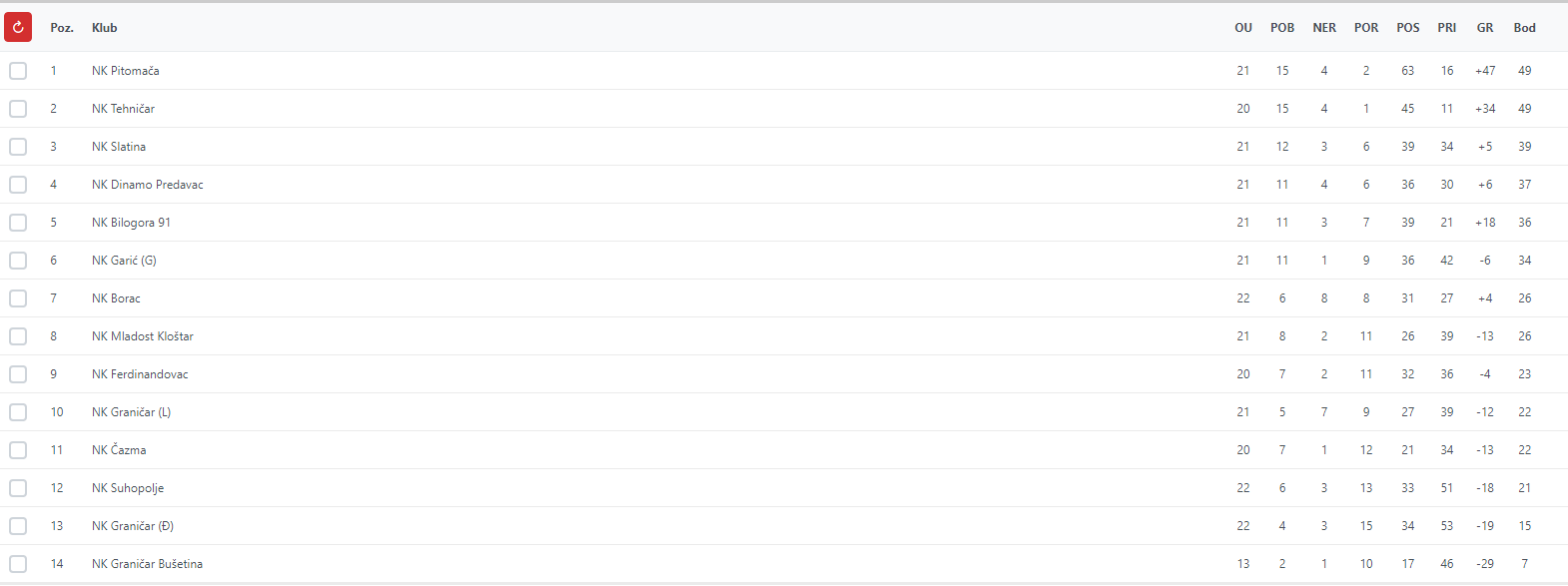Click the OU column header
Viewport: 1568px width, 586px height.
1243,28
